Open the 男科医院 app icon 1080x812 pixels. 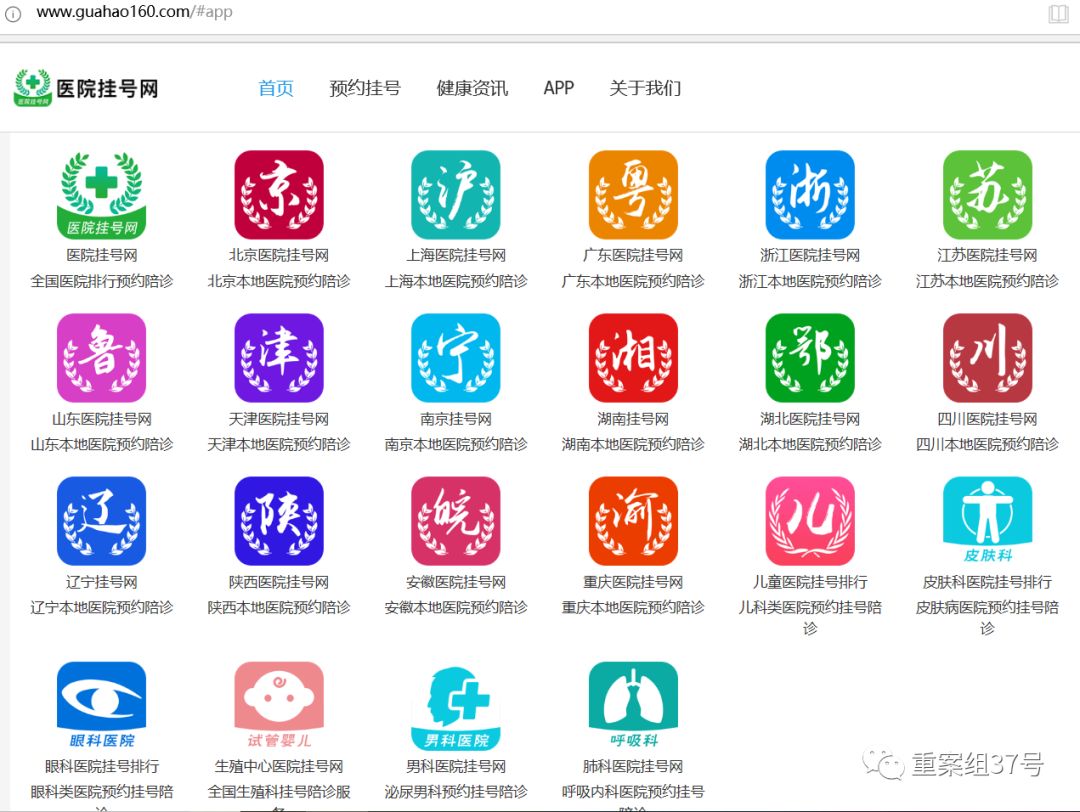pyautogui.click(x=456, y=707)
